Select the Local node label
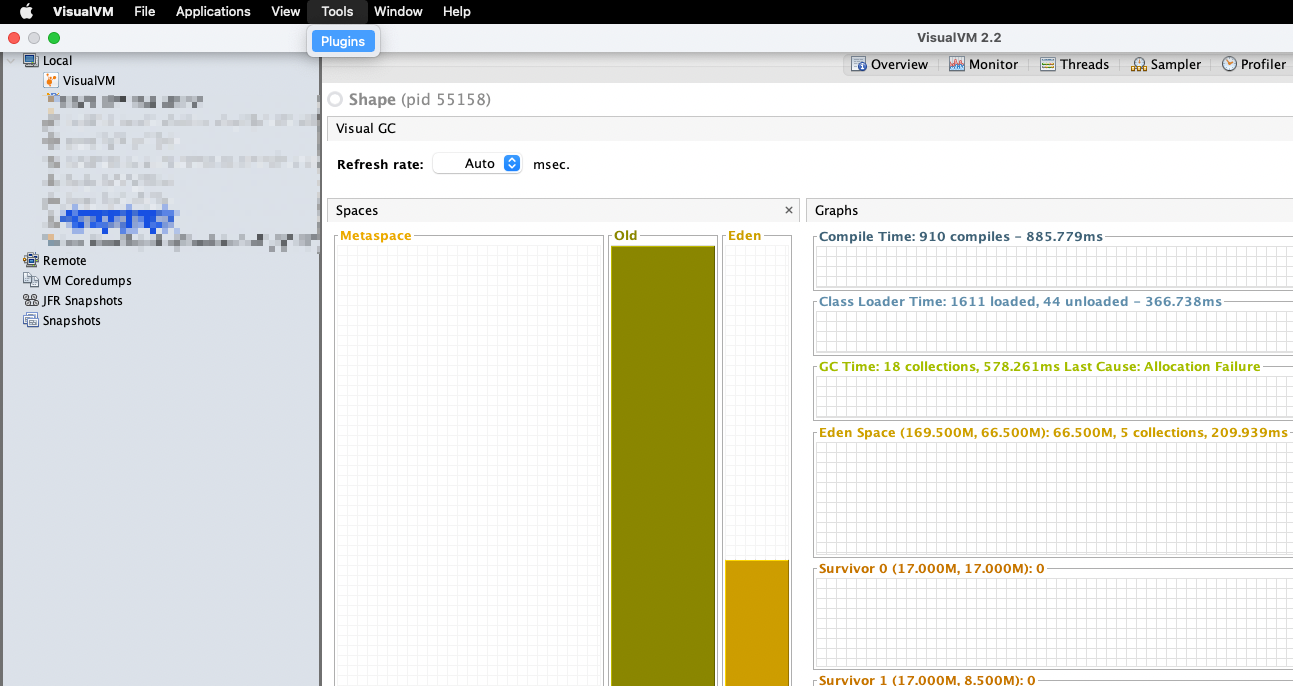This screenshot has width=1293, height=686. tap(57, 60)
